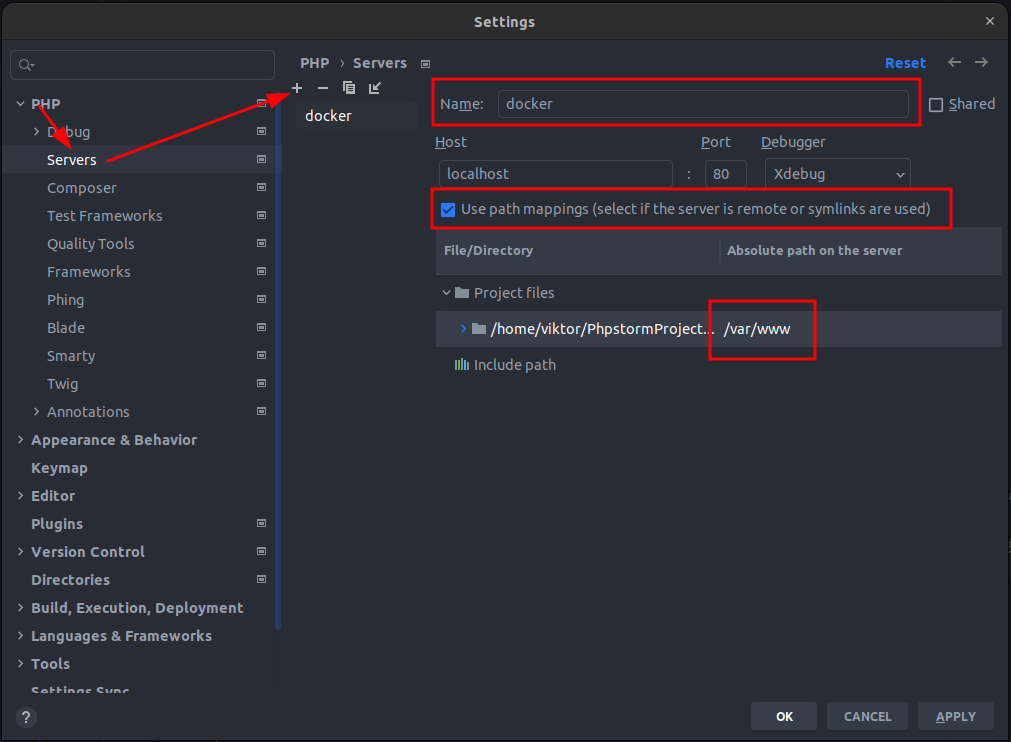Click project-level icon beside Frameworks
This screenshot has width=1011, height=742.
click(261, 271)
